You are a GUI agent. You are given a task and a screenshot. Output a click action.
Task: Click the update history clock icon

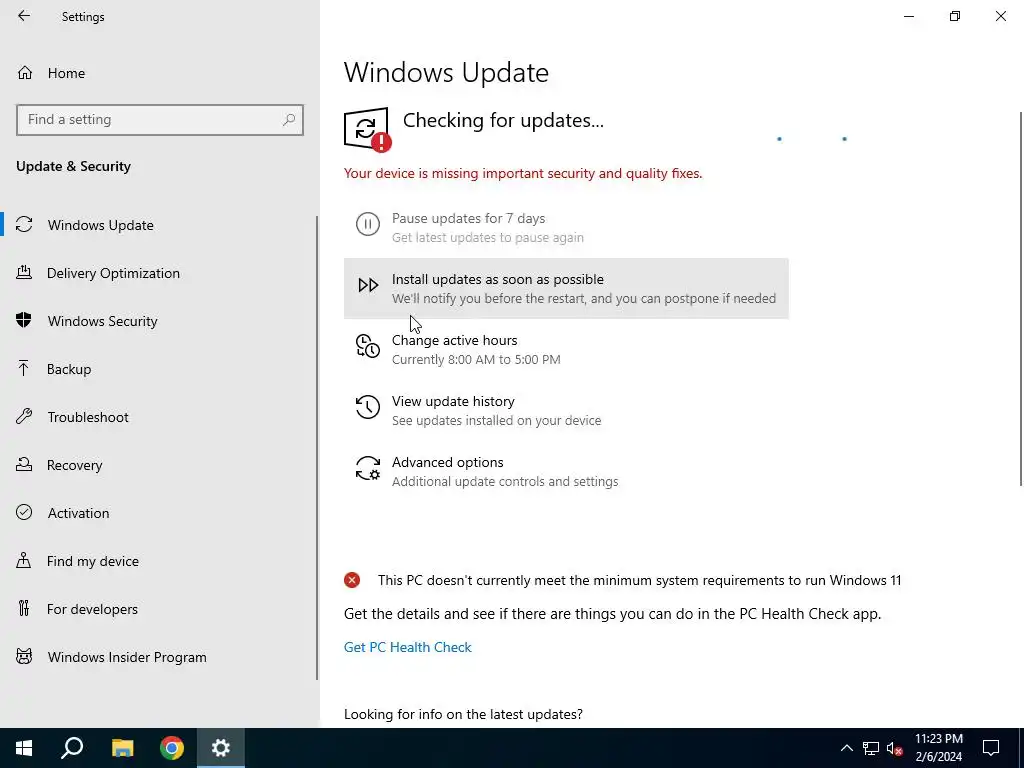[368, 407]
